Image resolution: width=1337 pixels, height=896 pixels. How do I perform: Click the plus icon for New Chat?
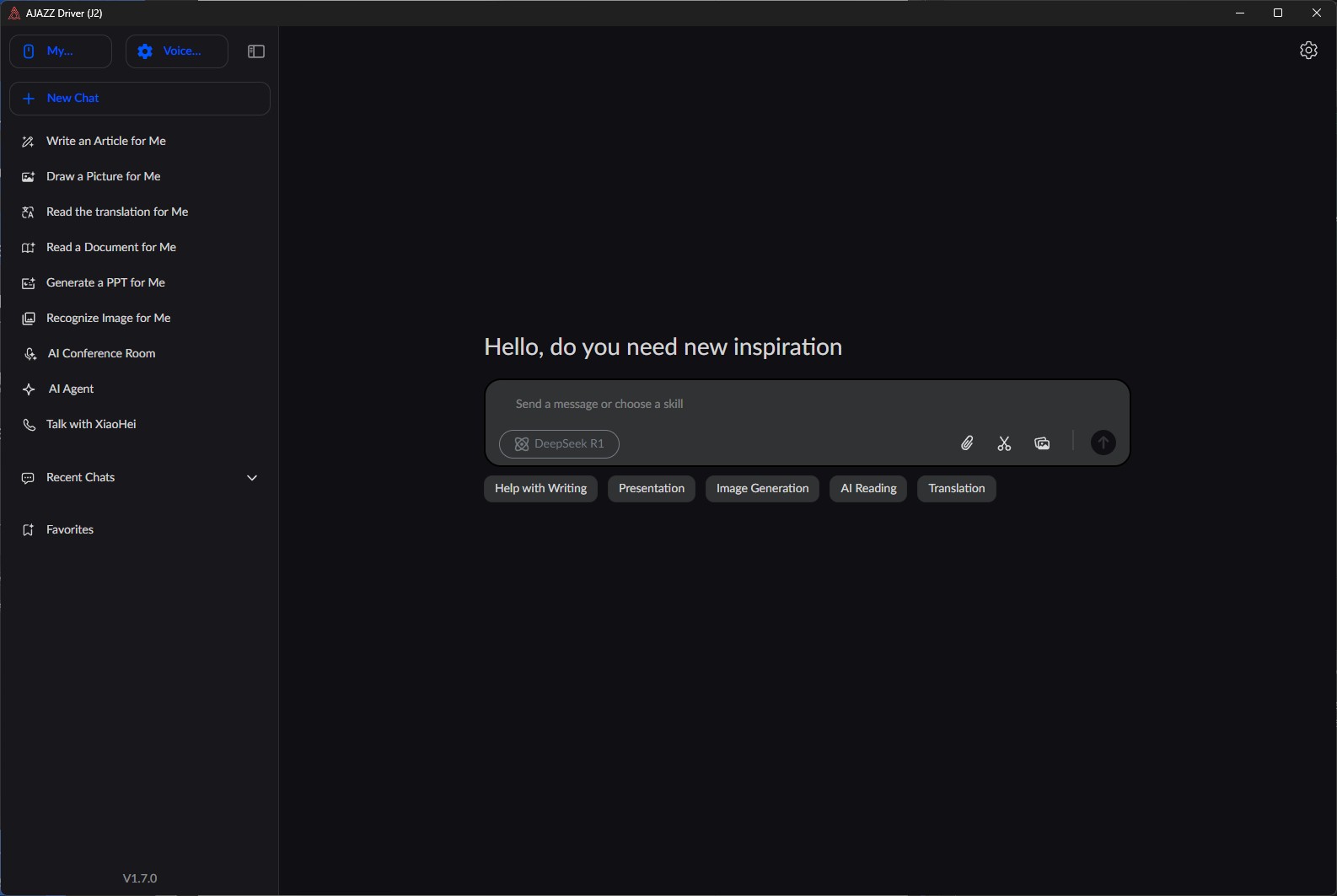click(x=29, y=99)
